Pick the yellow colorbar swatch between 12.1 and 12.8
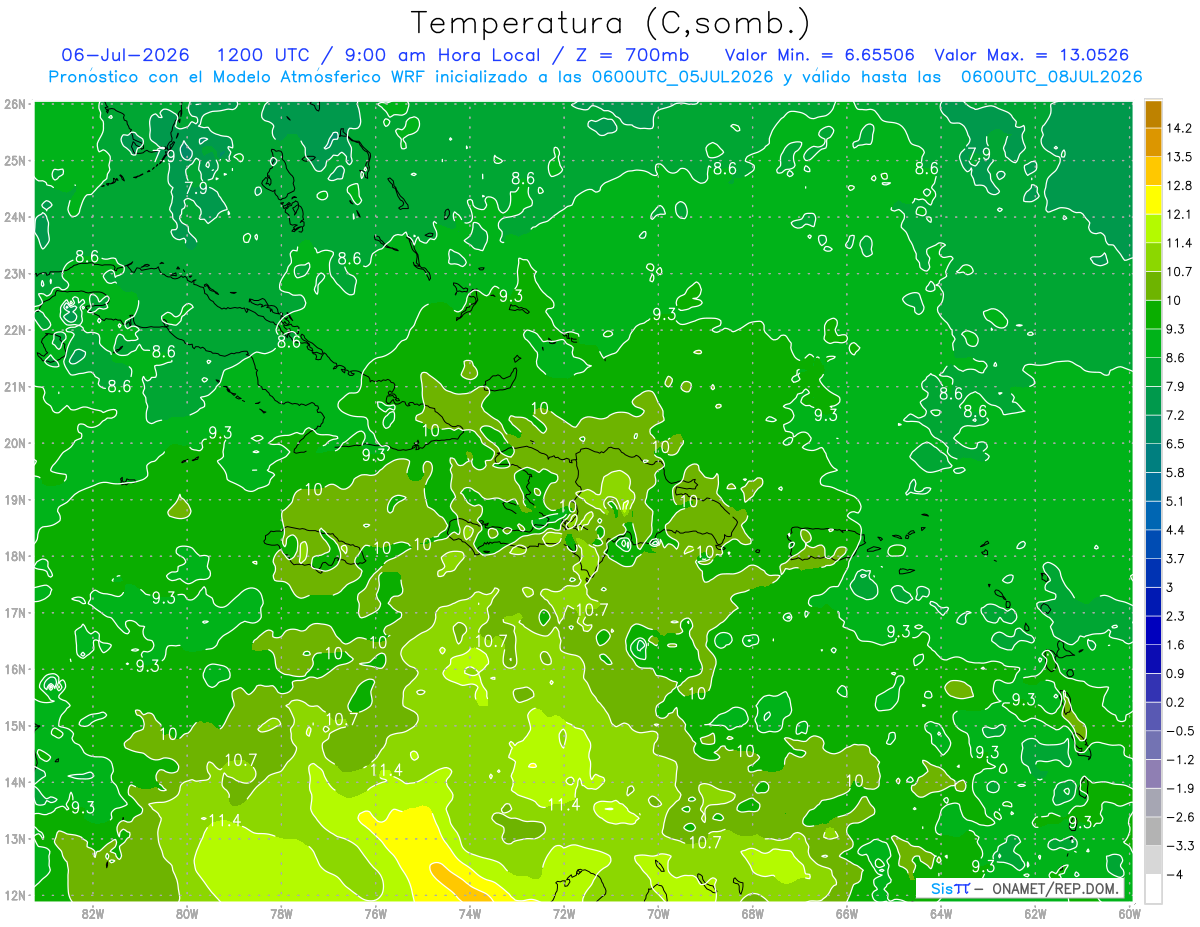Image resolution: width=1200 pixels, height=927 pixels. click(x=1153, y=200)
